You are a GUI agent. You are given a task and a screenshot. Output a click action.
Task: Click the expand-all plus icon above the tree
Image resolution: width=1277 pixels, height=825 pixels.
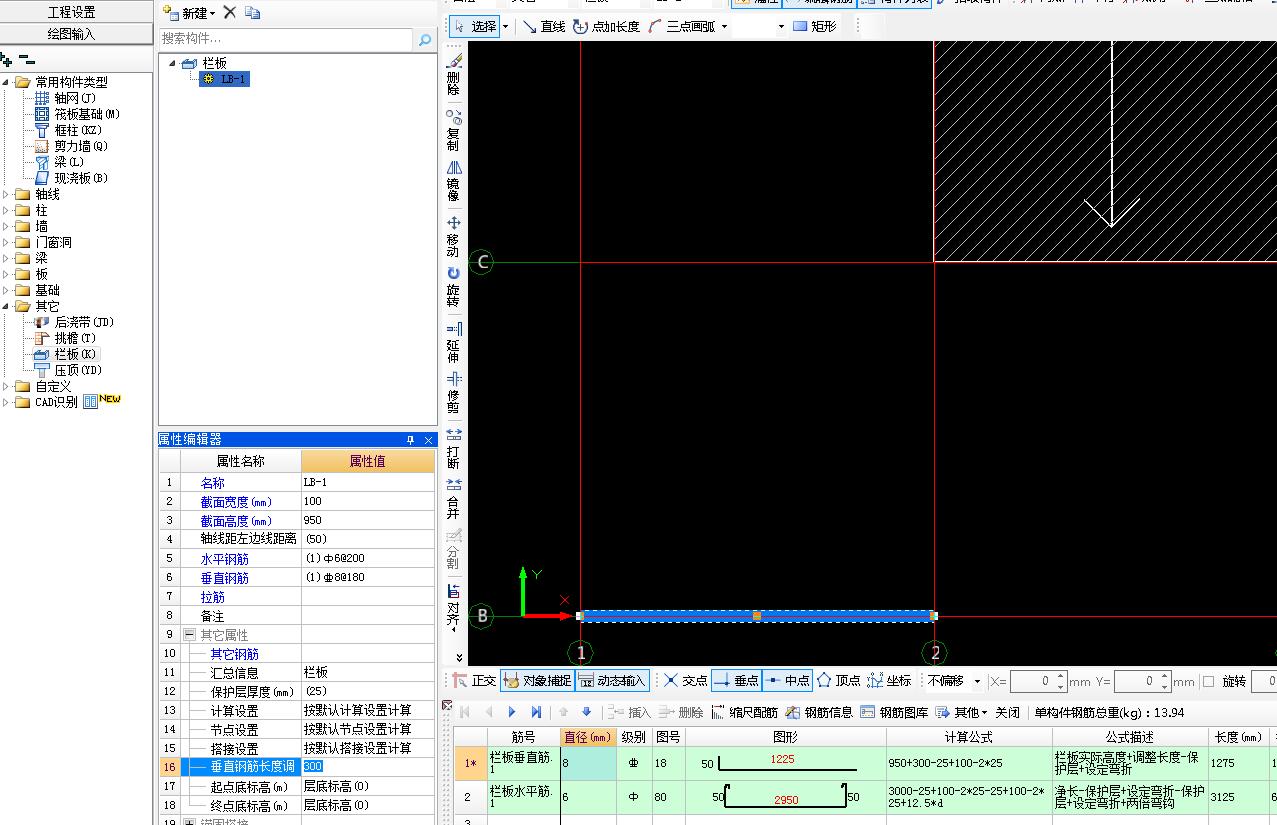7,60
